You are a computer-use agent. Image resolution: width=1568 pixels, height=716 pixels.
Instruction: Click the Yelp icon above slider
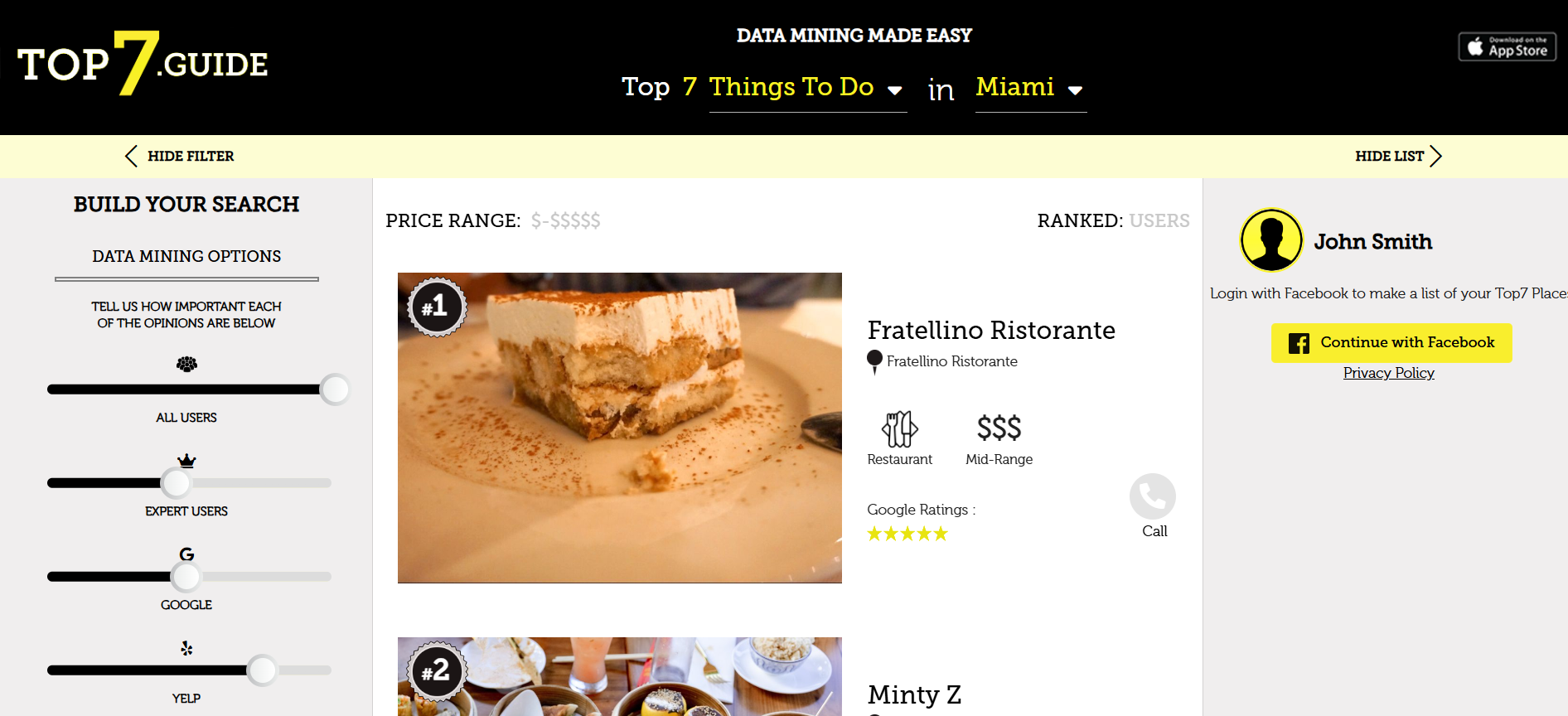[x=186, y=648]
